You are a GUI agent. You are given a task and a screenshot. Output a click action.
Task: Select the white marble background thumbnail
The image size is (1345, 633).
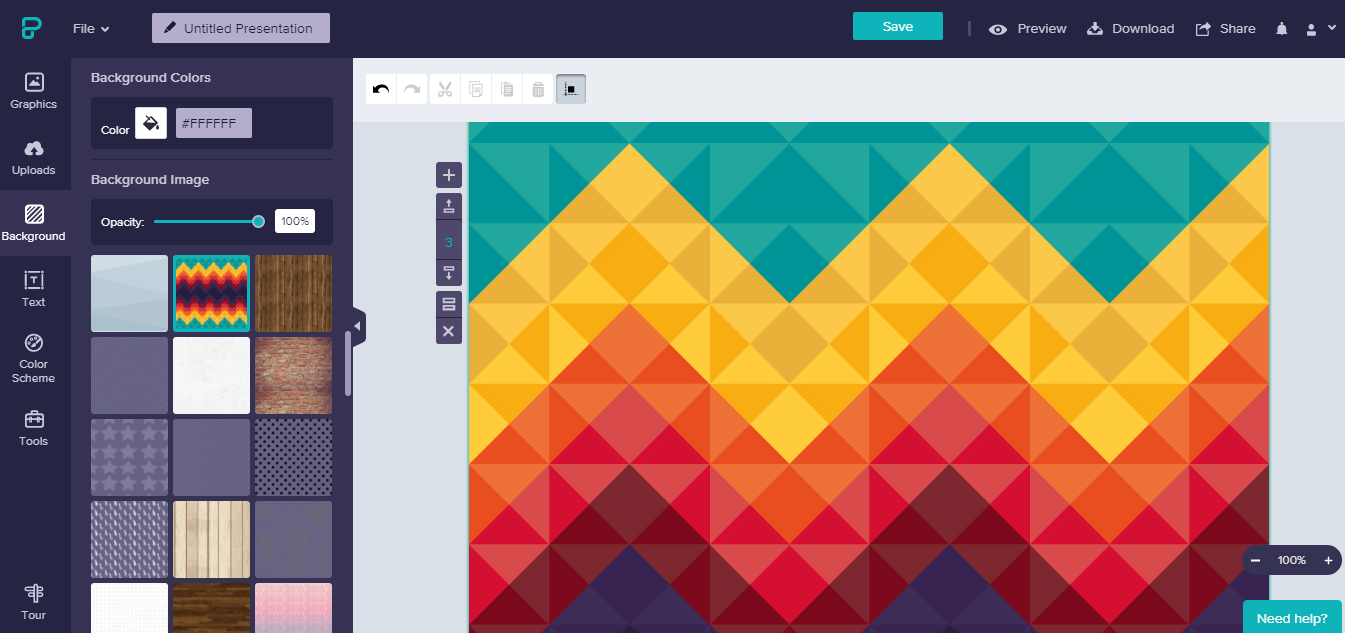tap(212, 375)
